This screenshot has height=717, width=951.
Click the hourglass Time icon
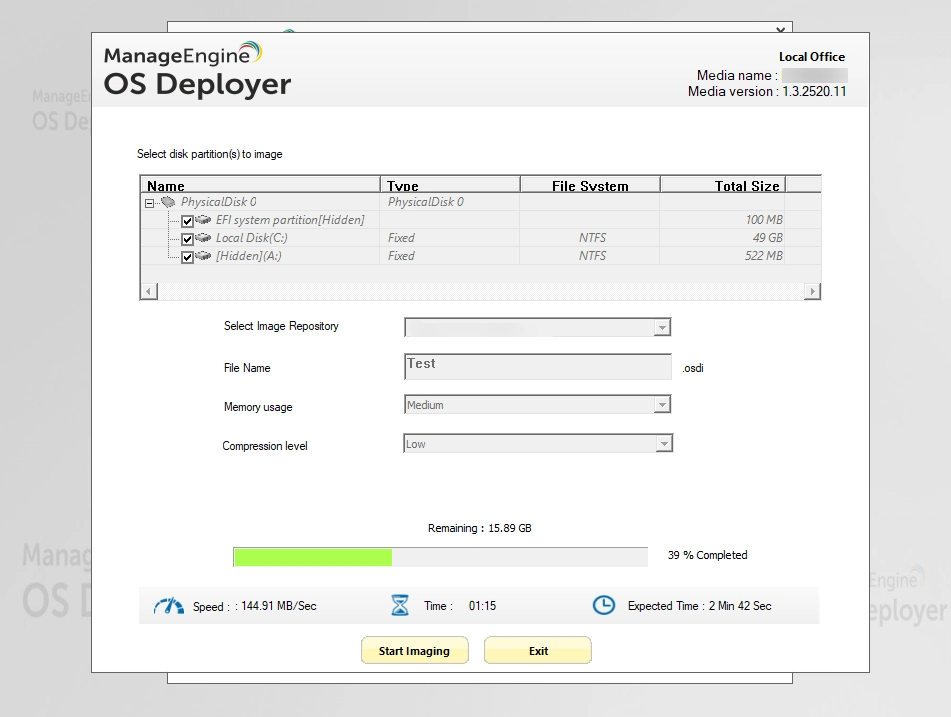(x=400, y=605)
